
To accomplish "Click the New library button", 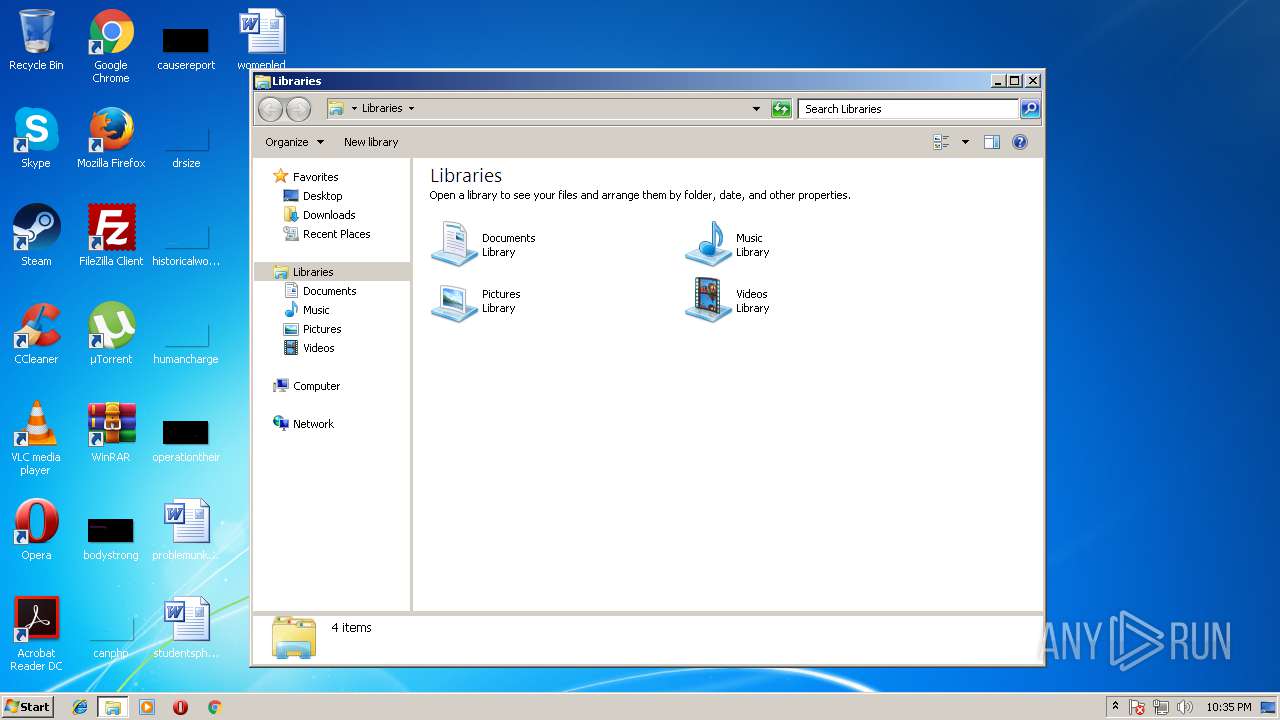I will click(371, 142).
